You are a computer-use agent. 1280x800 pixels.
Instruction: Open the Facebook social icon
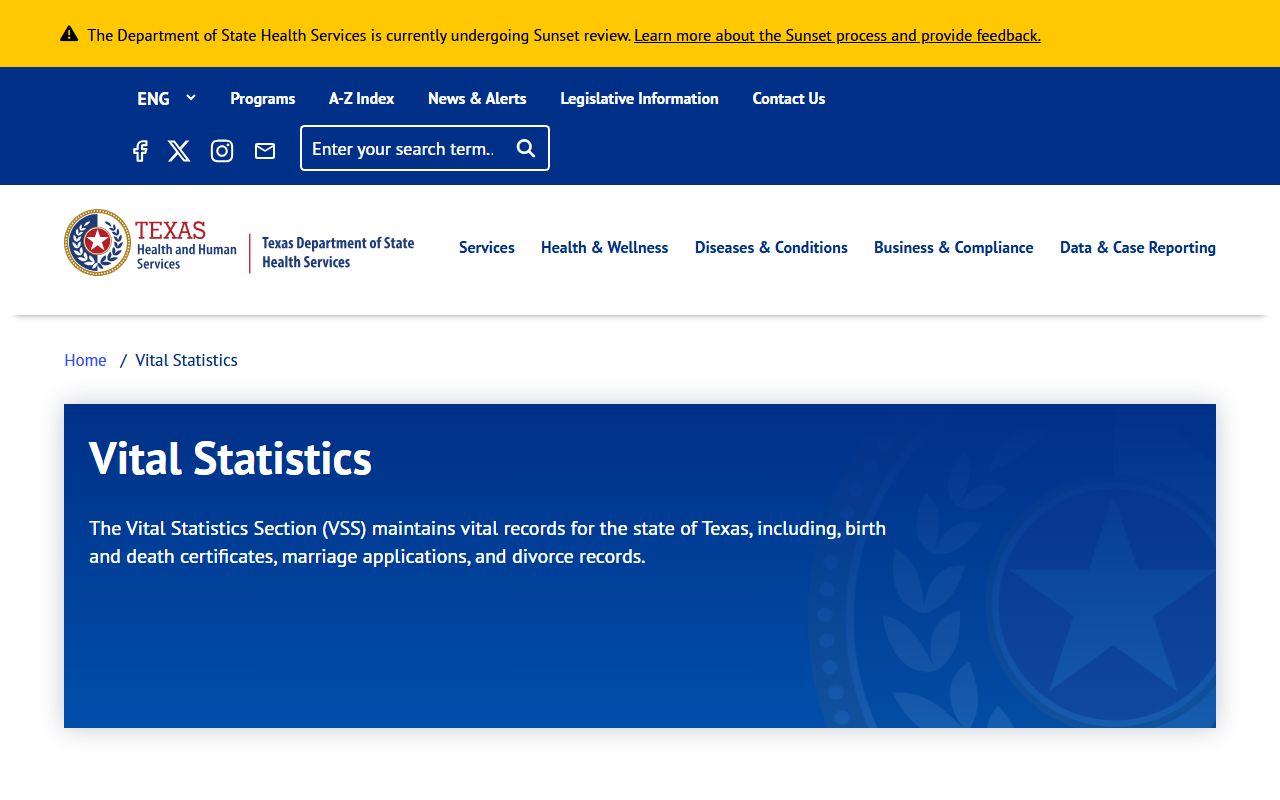click(x=140, y=151)
